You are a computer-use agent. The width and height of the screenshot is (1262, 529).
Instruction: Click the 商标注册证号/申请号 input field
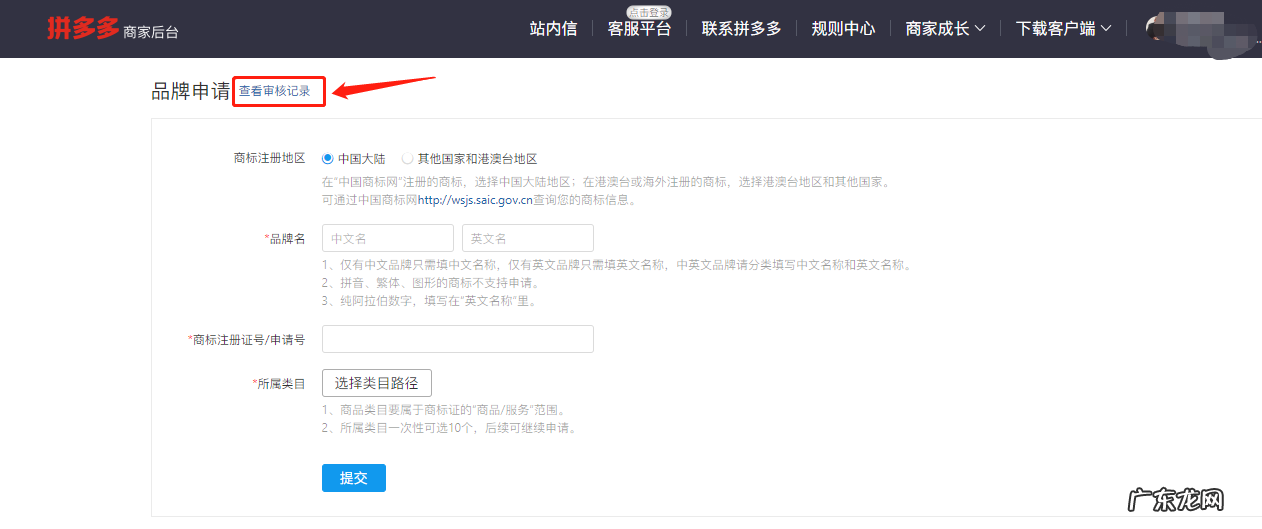tap(458, 339)
